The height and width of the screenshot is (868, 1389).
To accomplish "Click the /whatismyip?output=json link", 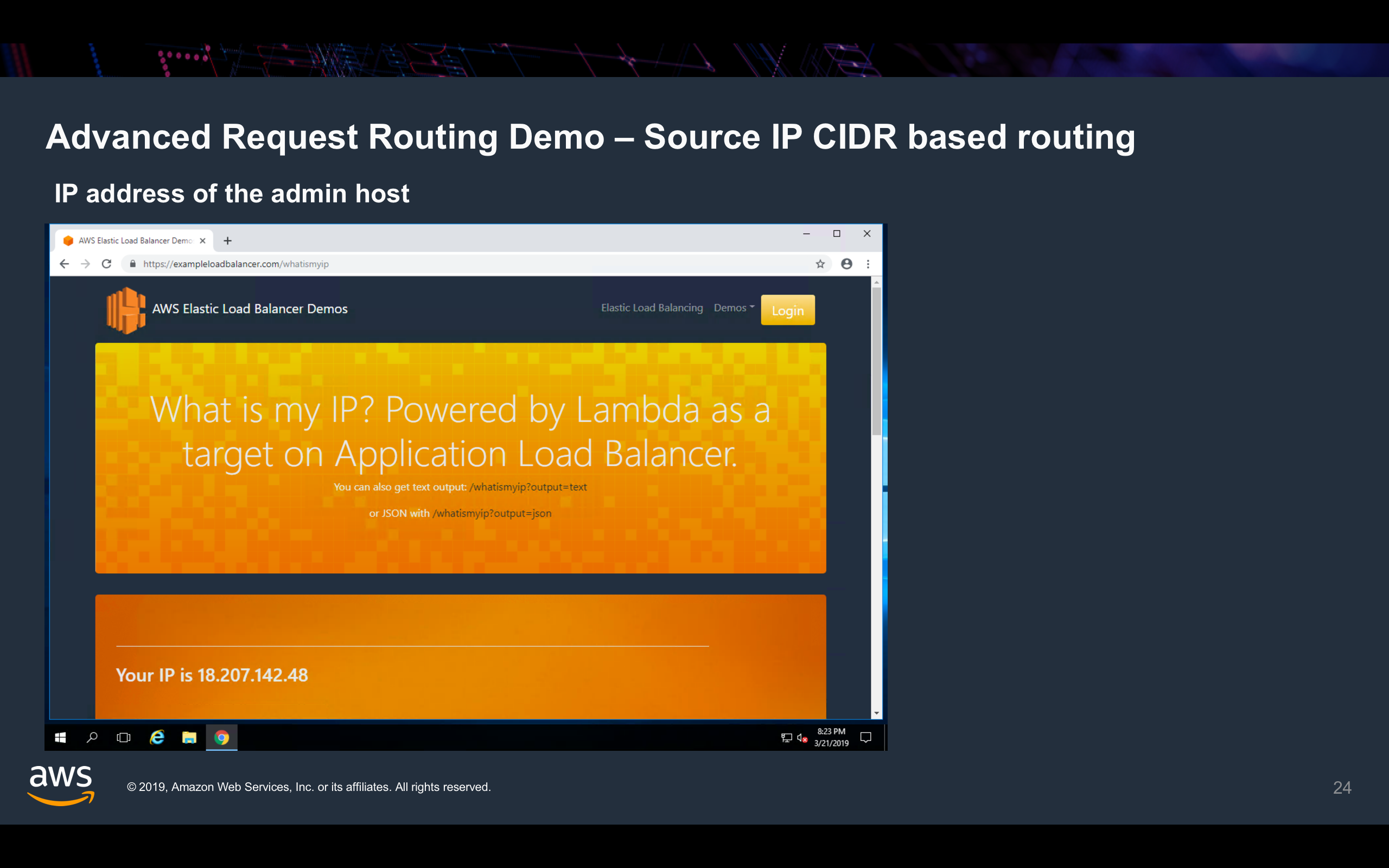I will tap(492, 513).
